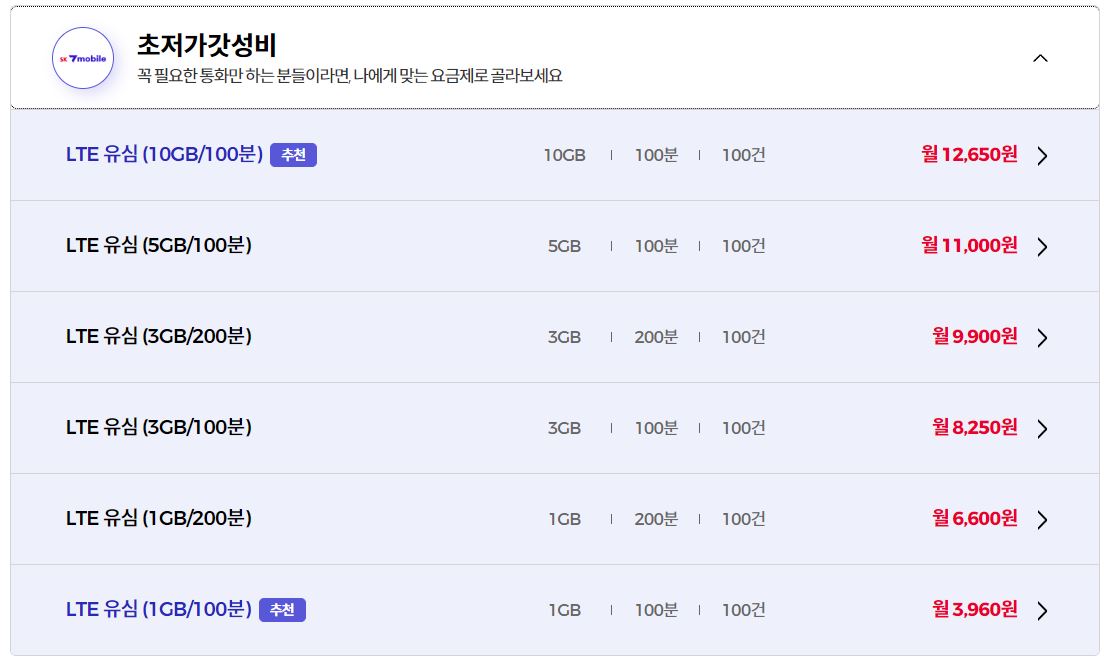Click the SK 7mobile logo icon

(x=82, y=57)
